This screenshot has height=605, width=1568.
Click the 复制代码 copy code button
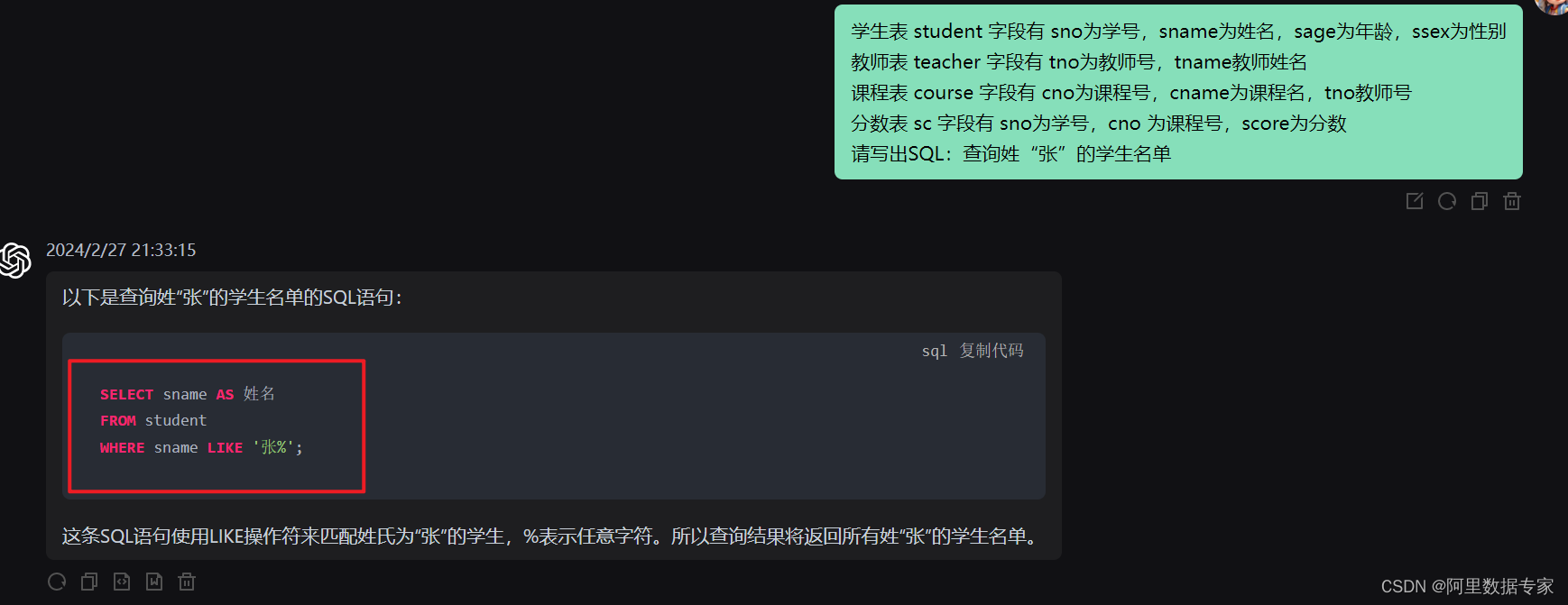(x=992, y=351)
